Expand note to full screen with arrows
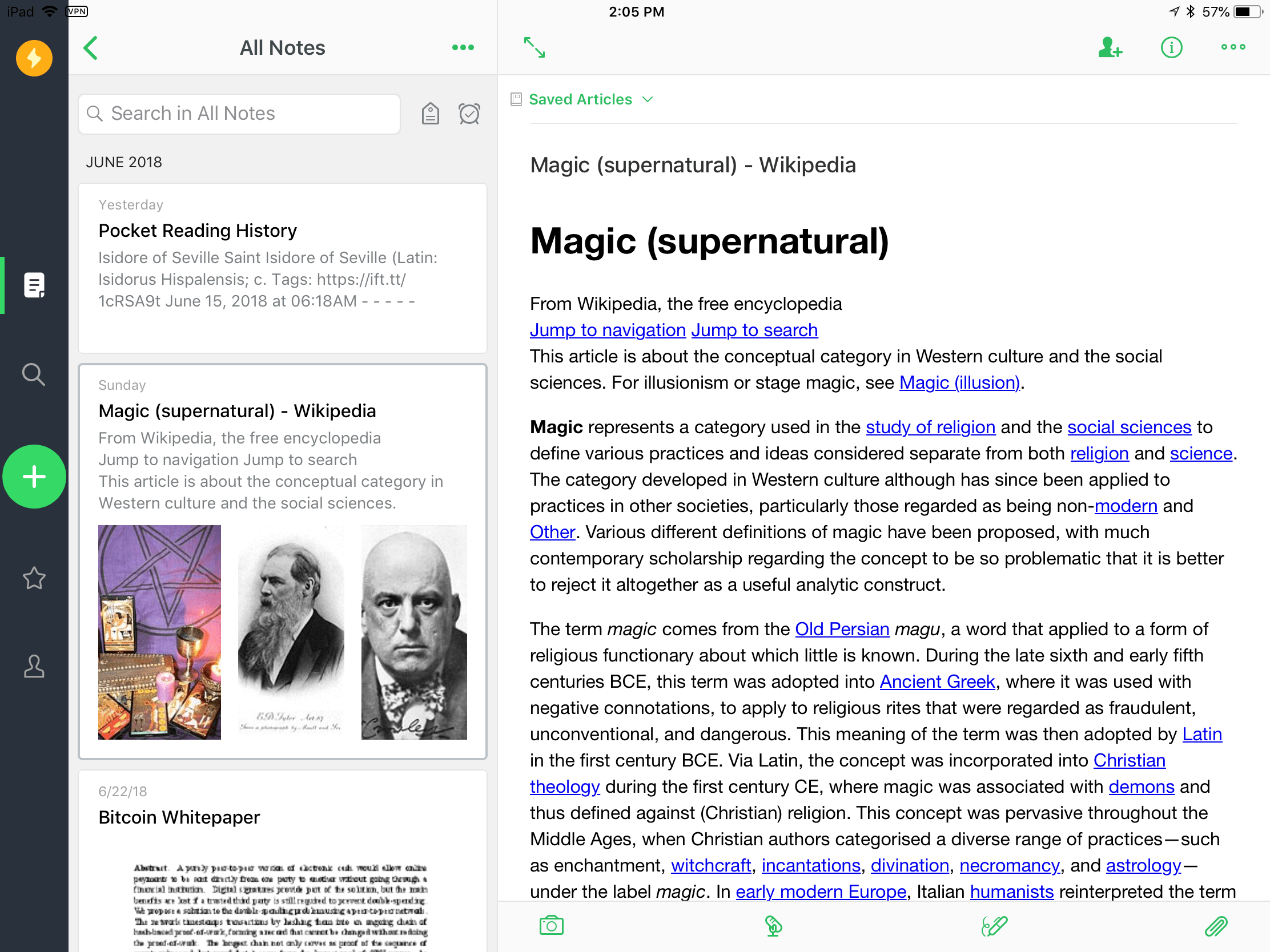 (x=534, y=47)
